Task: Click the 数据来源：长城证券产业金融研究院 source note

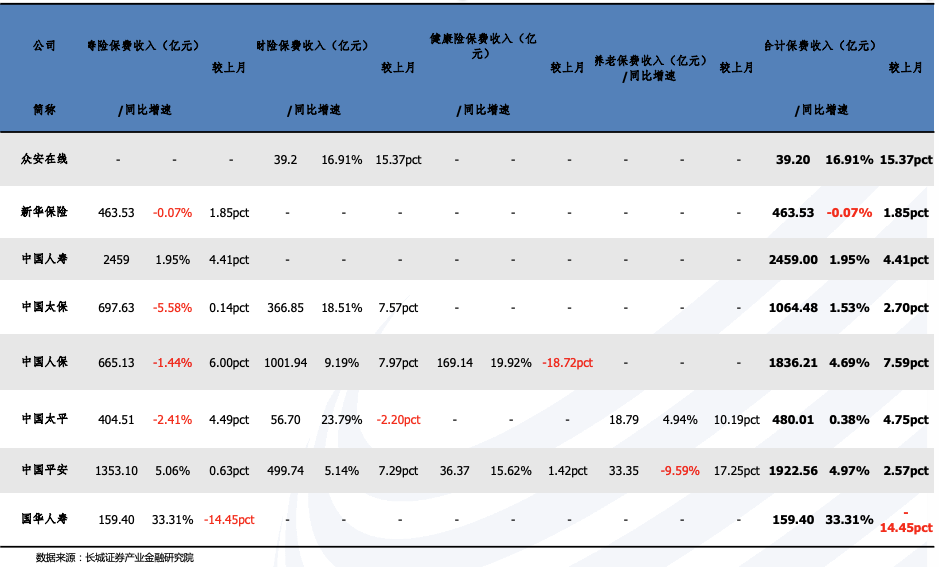Action: coord(115,557)
